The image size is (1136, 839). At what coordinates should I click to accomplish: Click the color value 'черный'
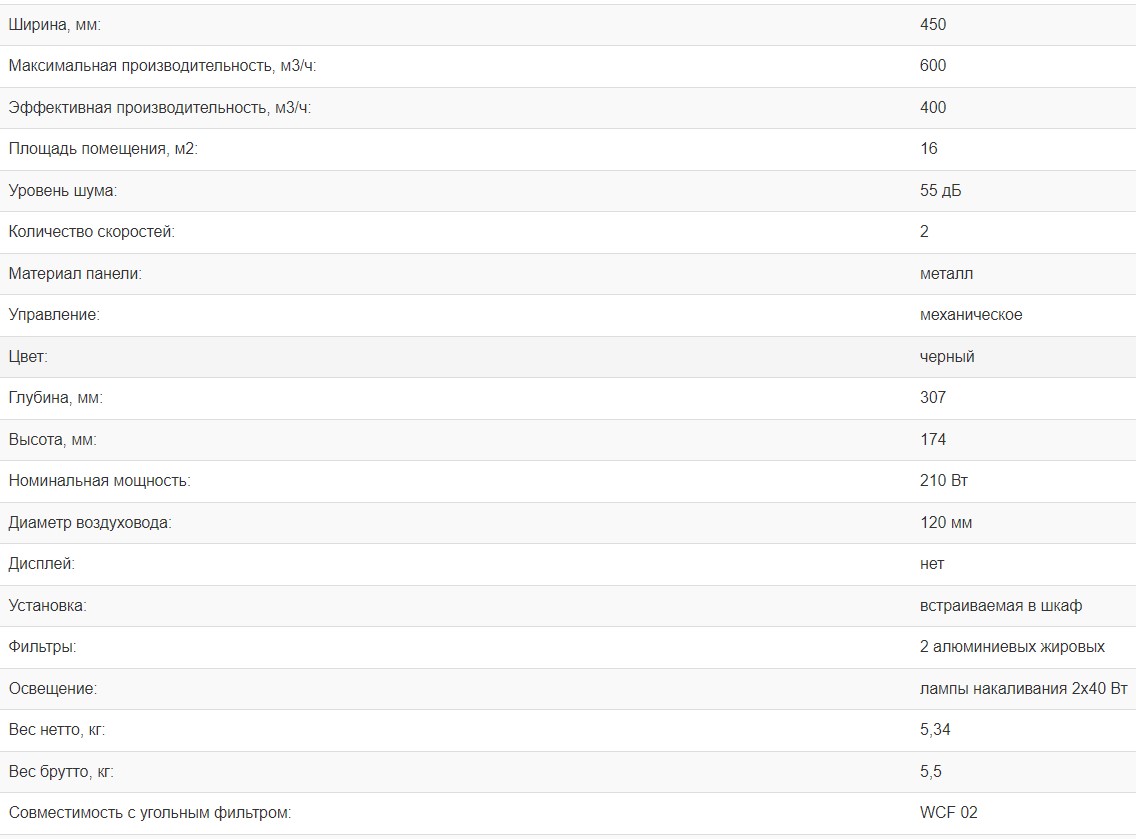pyautogui.click(x=946, y=356)
